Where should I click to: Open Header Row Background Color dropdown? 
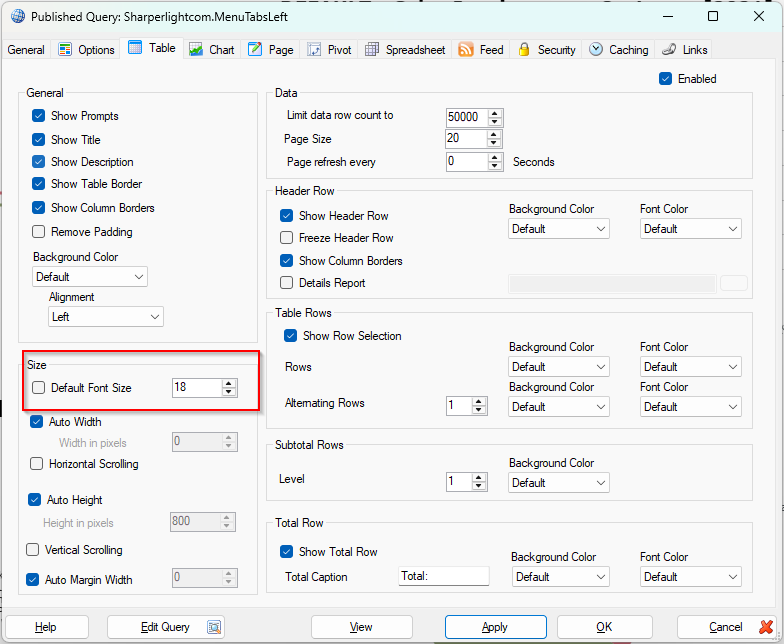(559, 229)
